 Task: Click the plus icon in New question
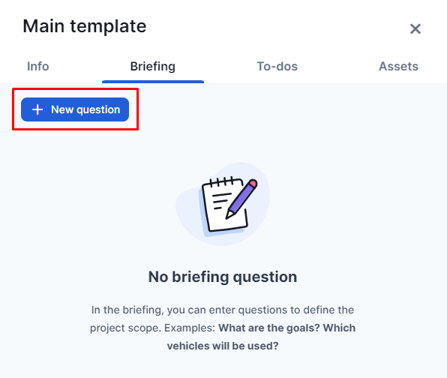(x=38, y=109)
